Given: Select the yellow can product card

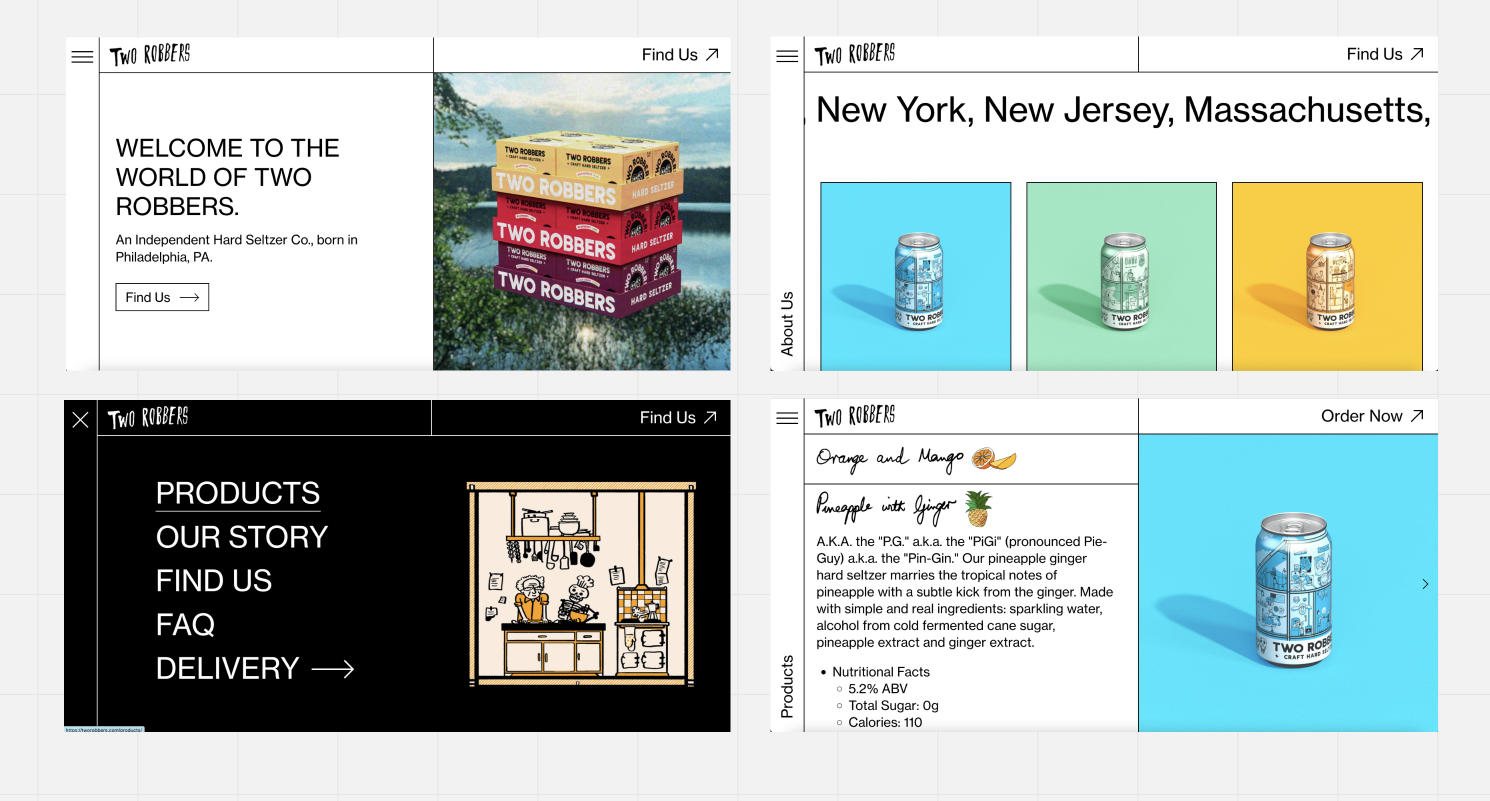Looking at the screenshot, I should (x=1327, y=276).
